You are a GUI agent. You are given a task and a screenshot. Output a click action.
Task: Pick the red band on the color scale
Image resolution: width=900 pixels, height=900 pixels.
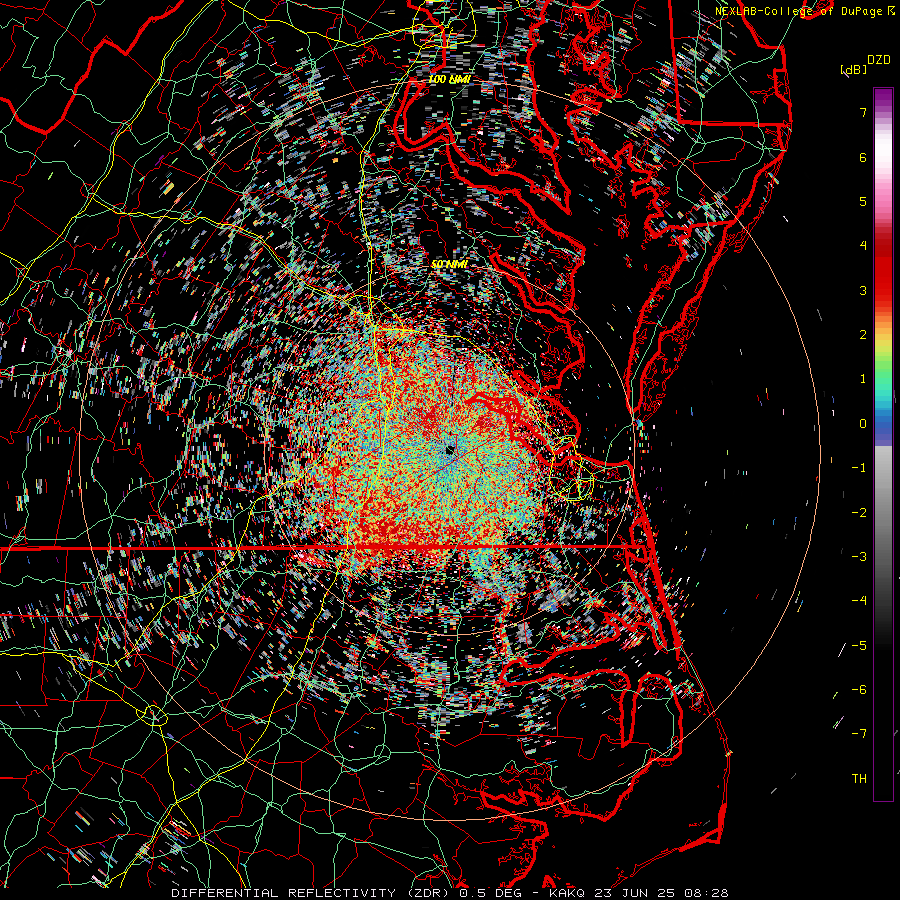click(883, 276)
